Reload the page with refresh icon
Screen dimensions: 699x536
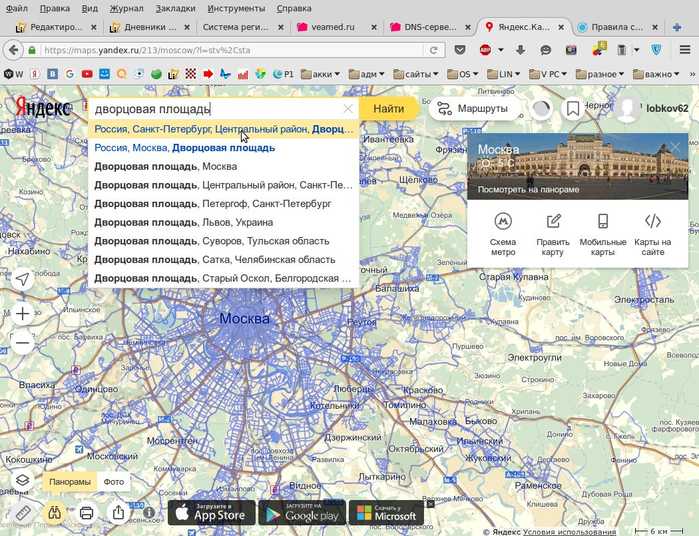point(433,50)
